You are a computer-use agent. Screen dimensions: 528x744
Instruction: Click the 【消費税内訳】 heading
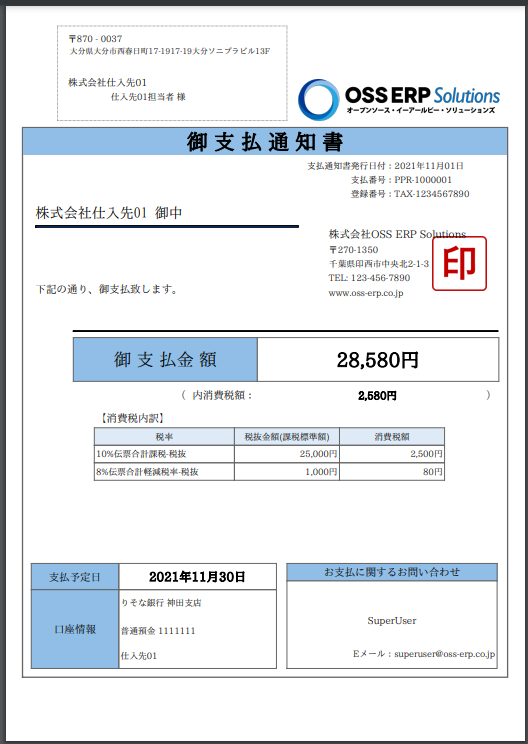(x=132, y=418)
